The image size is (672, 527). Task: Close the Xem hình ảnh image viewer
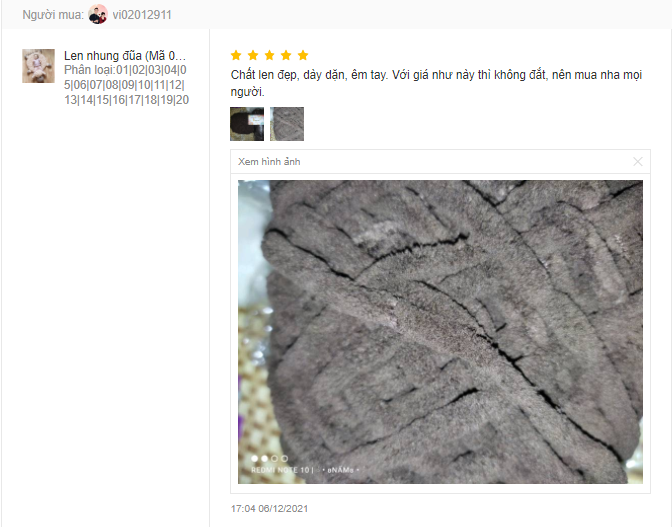coord(638,162)
